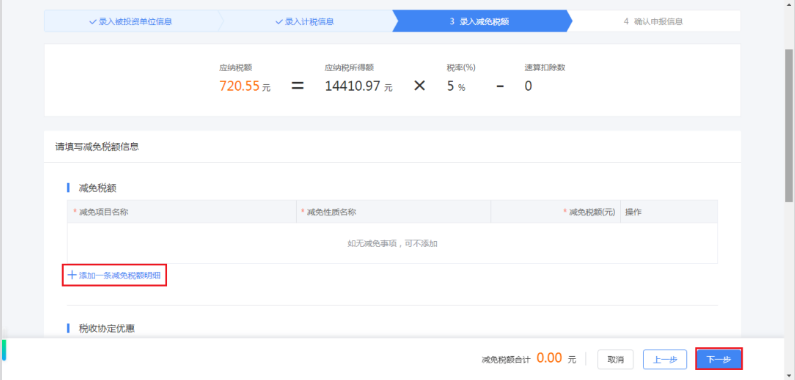The height and width of the screenshot is (380, 795).
Task: Click the 应纳税额 label
Action: (x=236, y=67)
